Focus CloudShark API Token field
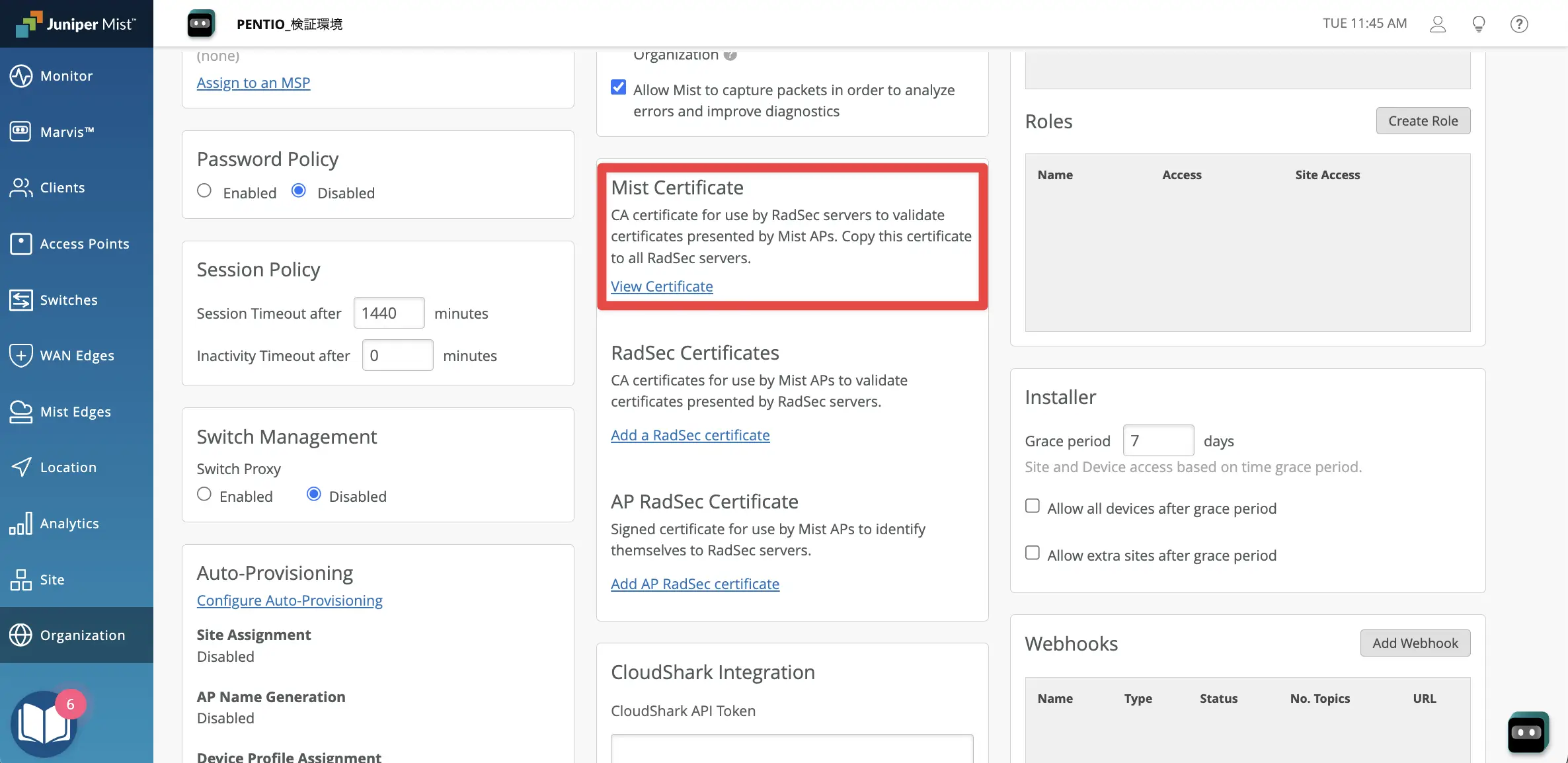Image resolution: width=1568 pixels, height=763 pixels. 792,748
